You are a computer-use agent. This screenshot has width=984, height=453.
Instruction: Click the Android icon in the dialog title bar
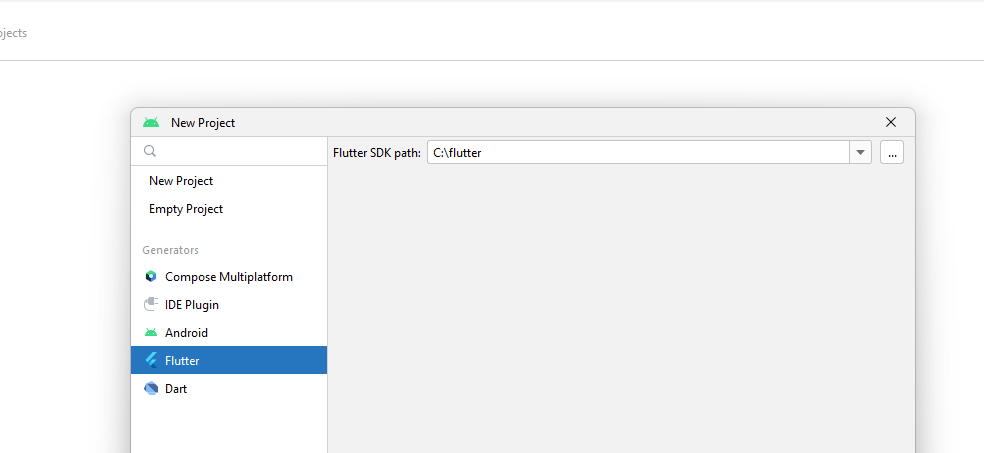(x=151, y=122)
